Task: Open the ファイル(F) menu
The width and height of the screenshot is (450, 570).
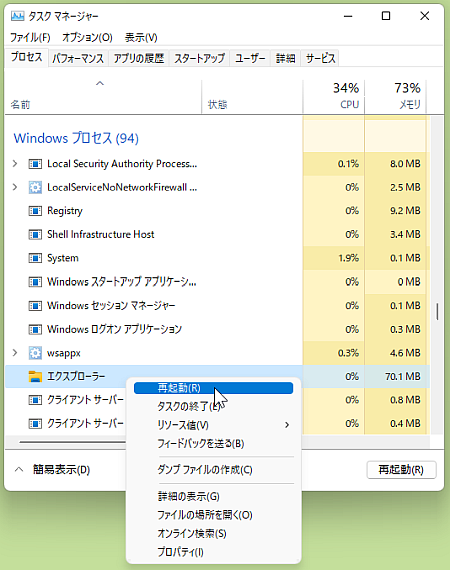Action: 30,37
